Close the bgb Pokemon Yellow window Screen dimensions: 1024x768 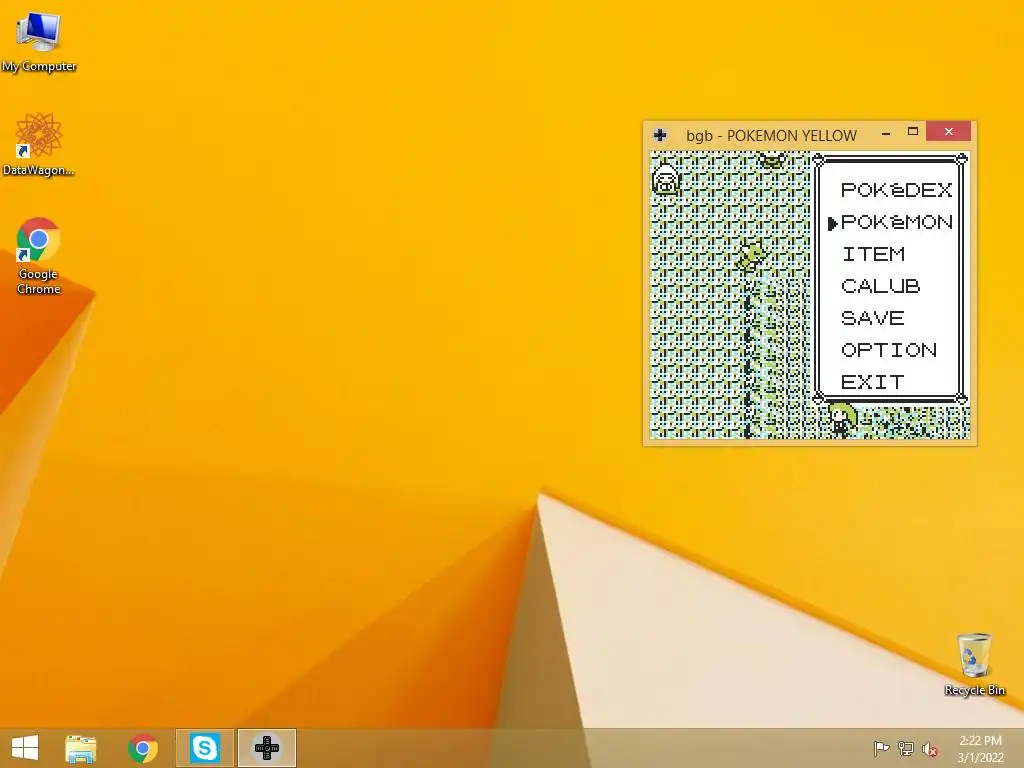pyautogui.click(x=948, y=131)
